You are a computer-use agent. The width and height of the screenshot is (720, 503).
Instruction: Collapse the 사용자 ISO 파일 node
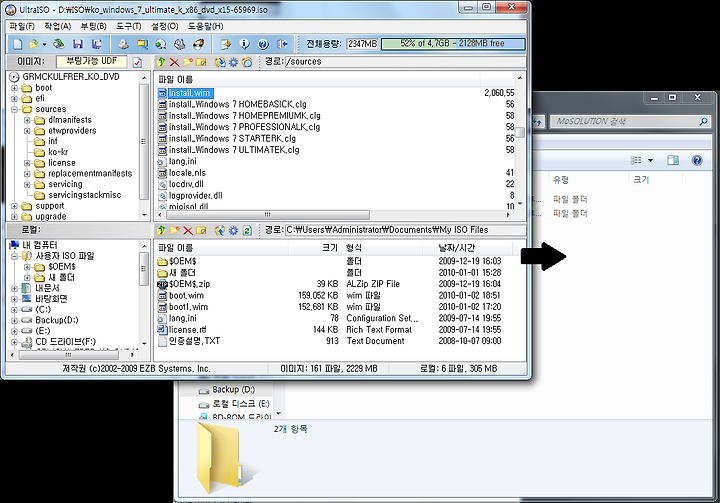pyautogui.click(x=15, y=256)
